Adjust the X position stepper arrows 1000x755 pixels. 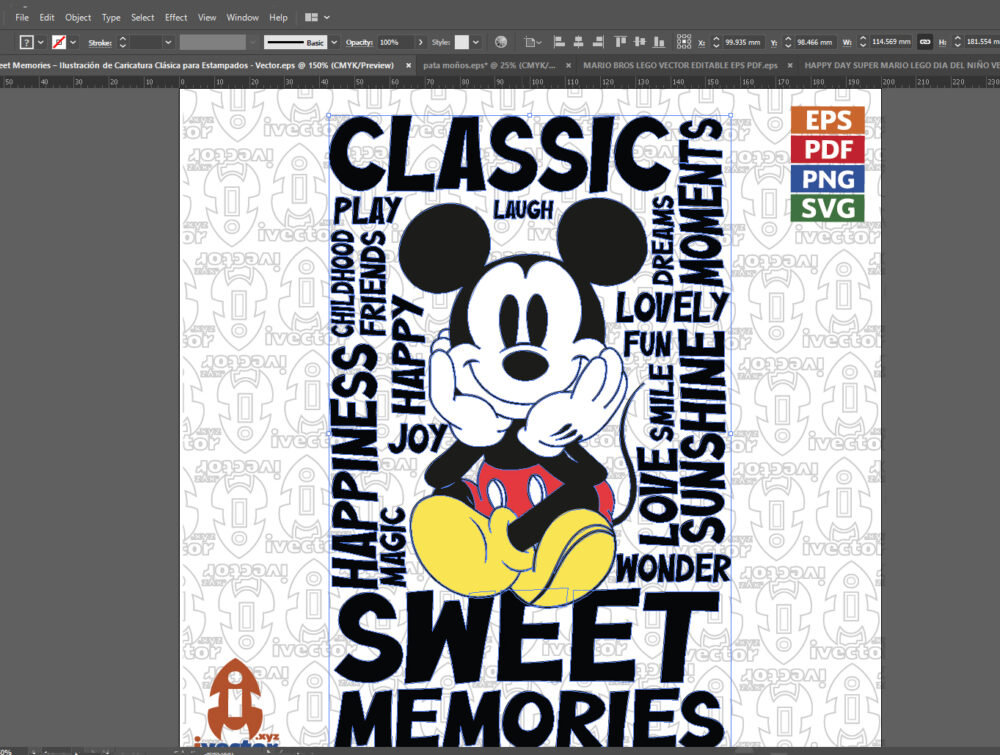[x=716, y=42]
